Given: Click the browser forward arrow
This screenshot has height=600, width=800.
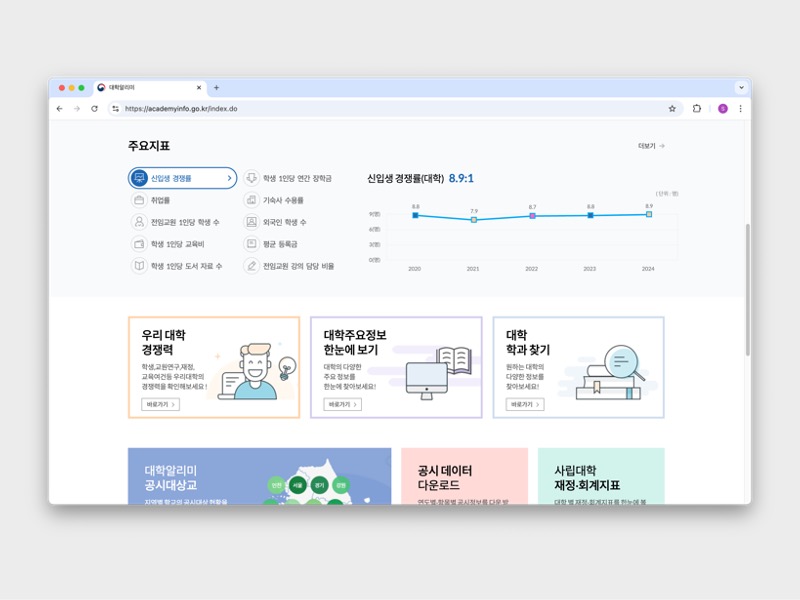Looking at the screenshot, I should coord(77,109).
